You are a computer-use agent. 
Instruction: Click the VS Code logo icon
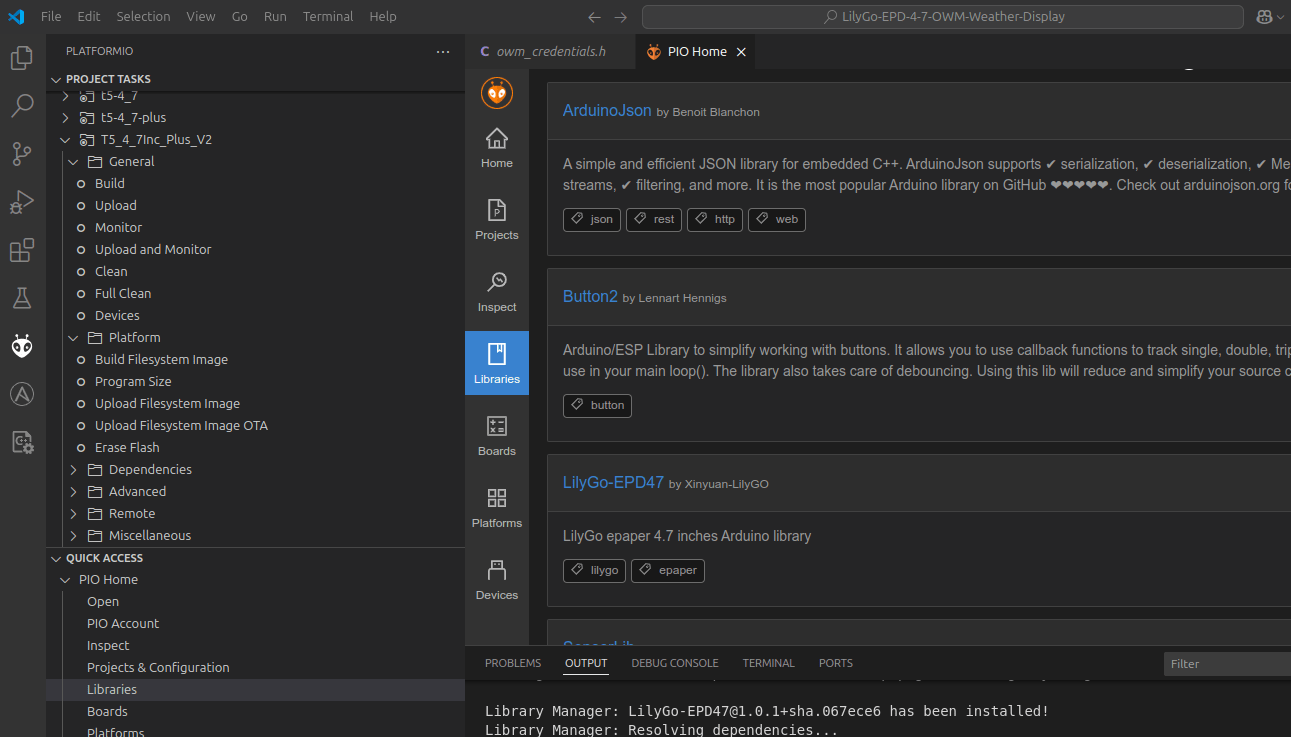pyautogui.click(x=16, y=16)
